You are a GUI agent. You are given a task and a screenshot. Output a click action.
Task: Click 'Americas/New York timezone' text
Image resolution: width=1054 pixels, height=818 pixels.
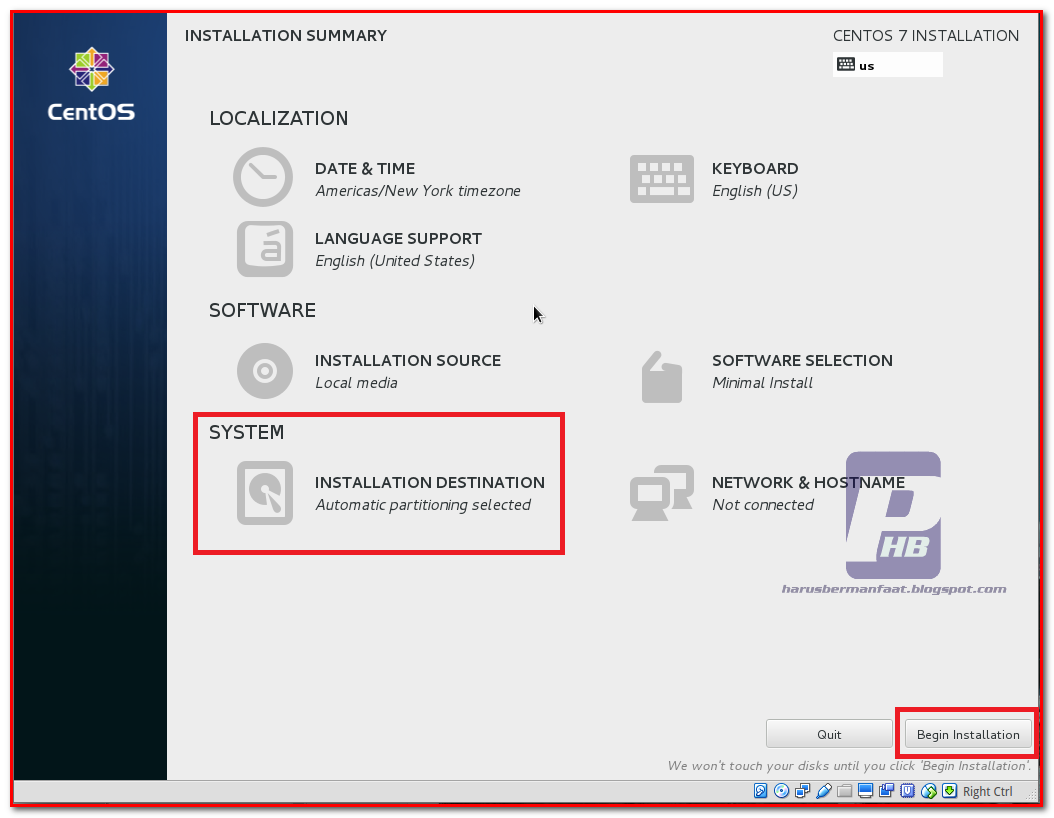(x=417, y=191)
